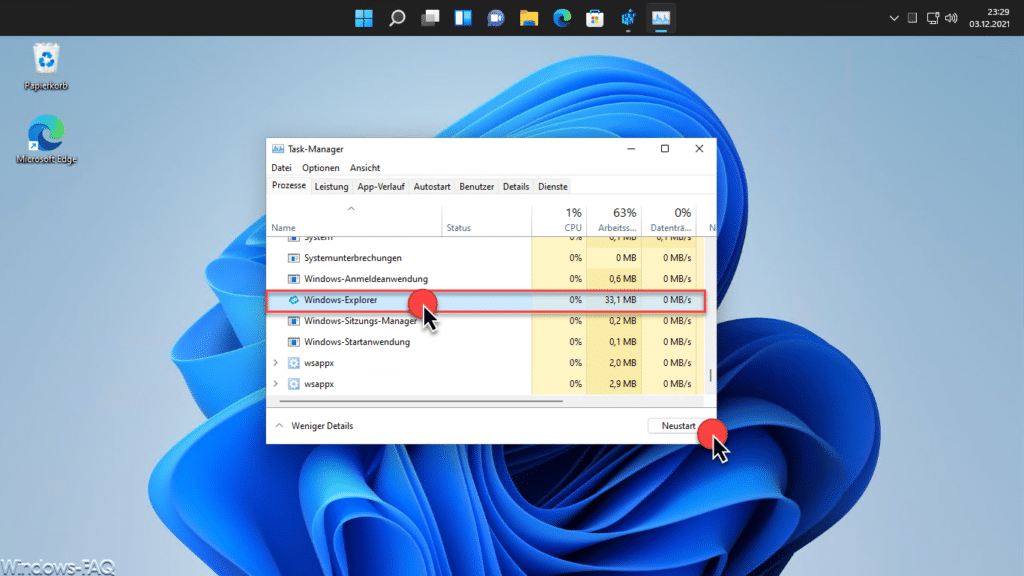Select the Papierkorb desktop icon
Screen dimensions: 1024x576
tap(46, 66)
